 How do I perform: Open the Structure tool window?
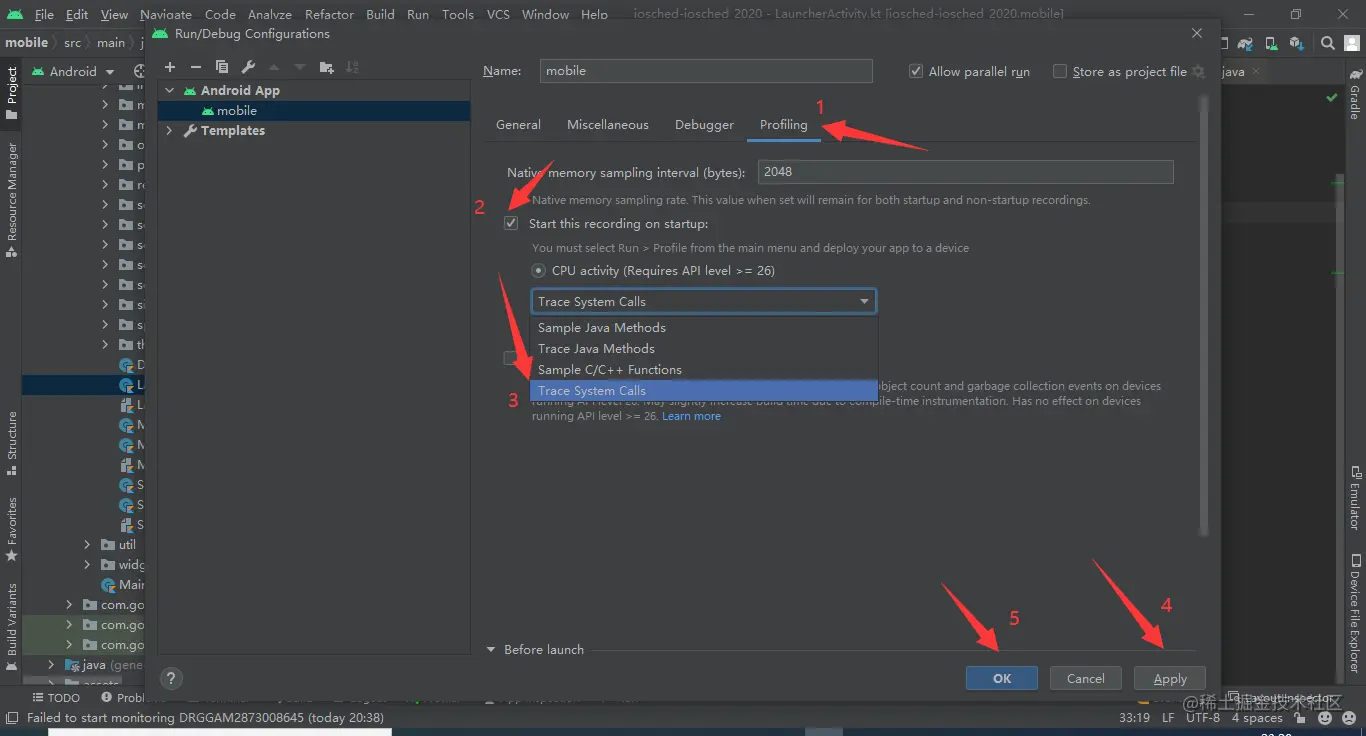(11, 443)
